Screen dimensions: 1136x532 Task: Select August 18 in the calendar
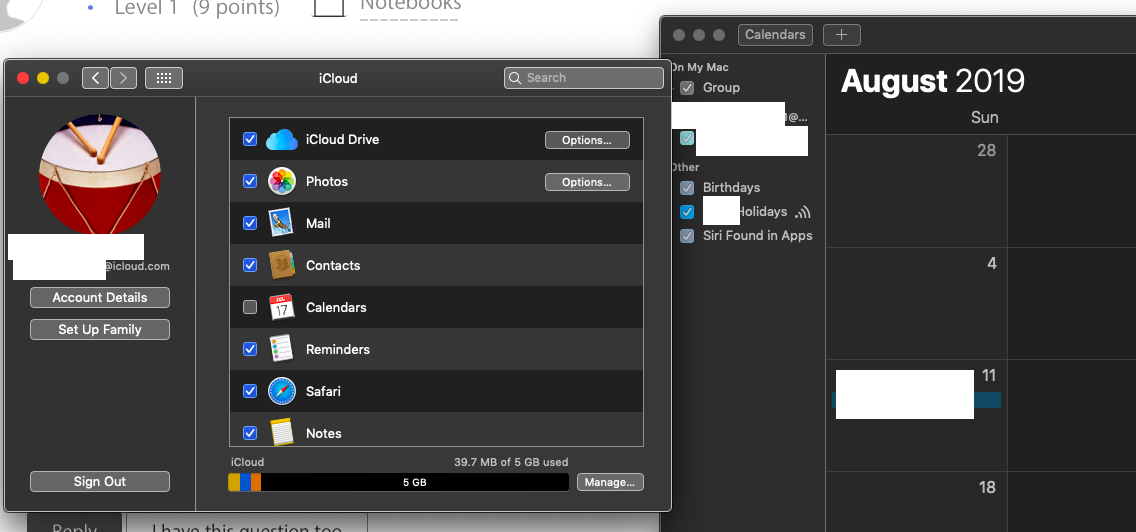(916, 502)
